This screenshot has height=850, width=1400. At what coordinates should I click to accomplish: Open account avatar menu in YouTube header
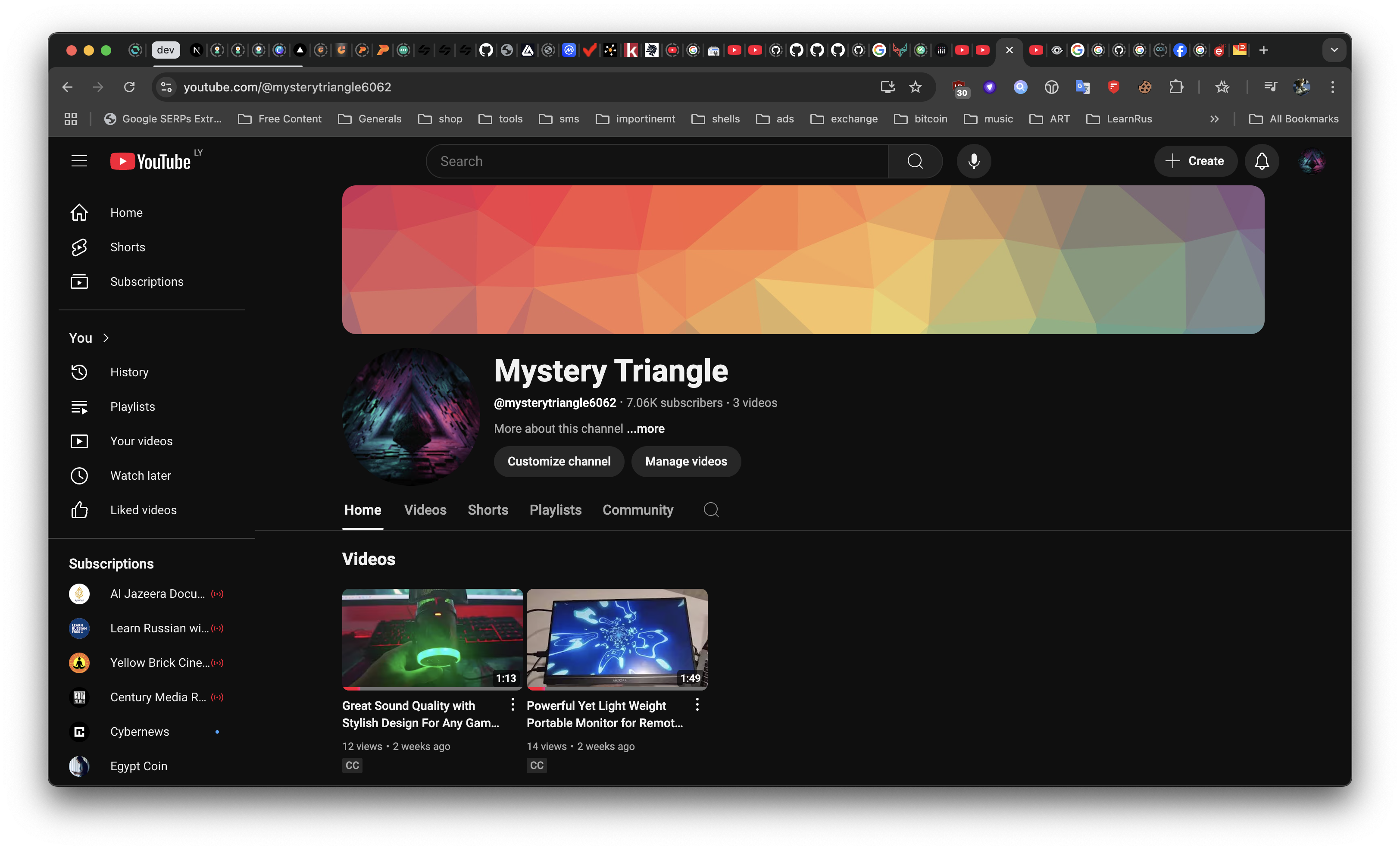[1312, 161]
